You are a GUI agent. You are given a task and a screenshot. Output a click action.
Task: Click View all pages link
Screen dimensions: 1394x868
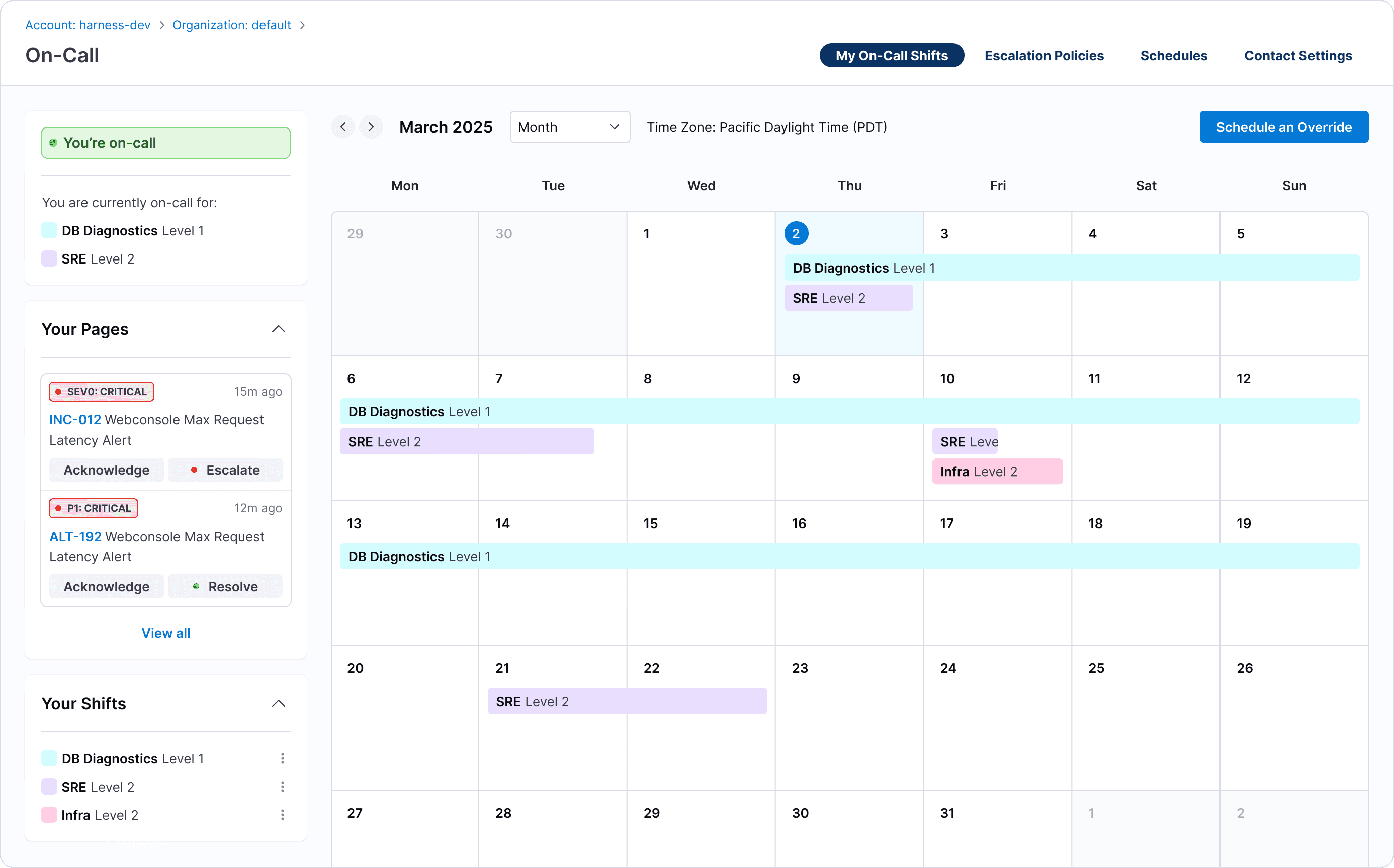point(166,633)
